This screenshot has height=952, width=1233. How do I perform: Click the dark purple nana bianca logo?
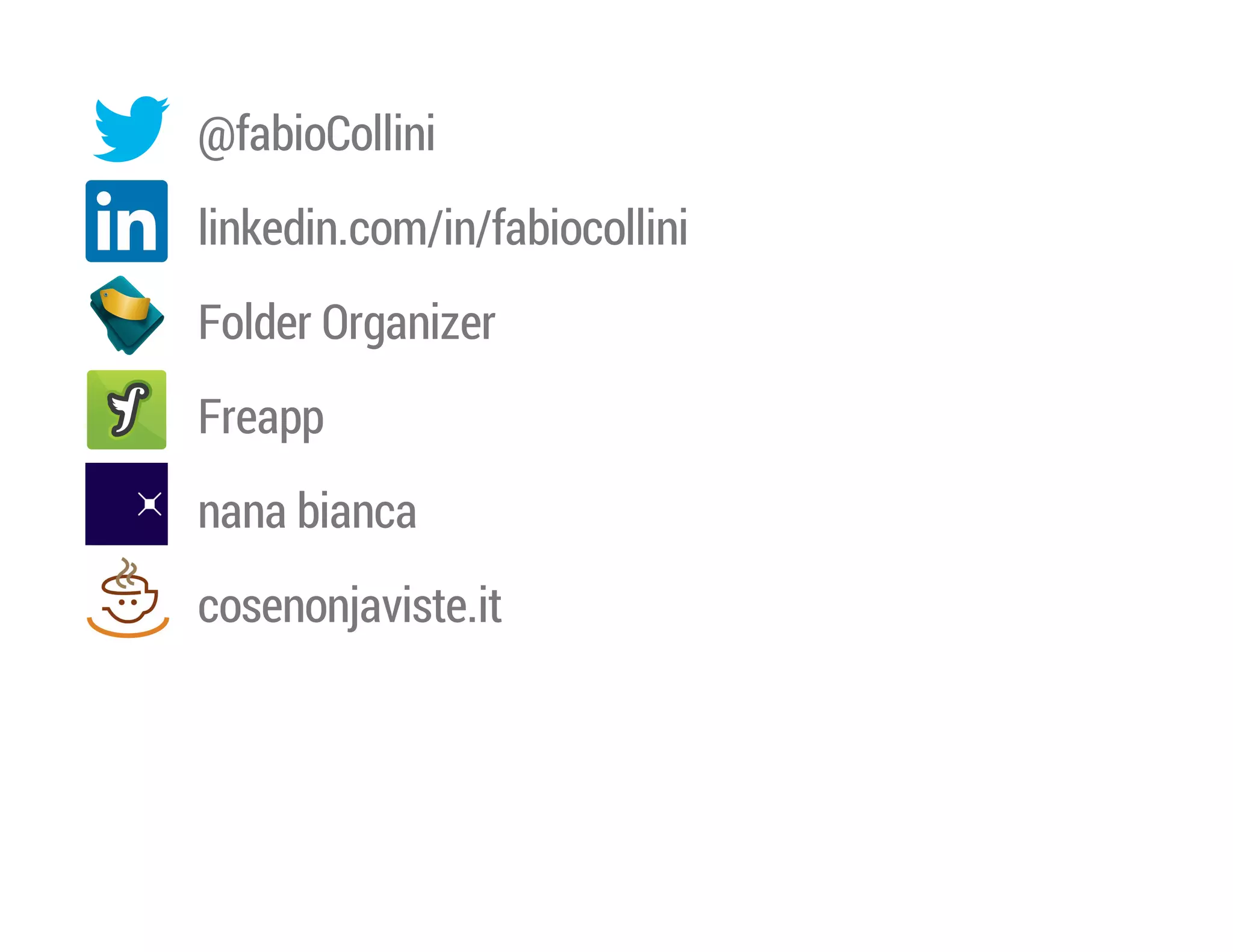[x=126, y=504]
